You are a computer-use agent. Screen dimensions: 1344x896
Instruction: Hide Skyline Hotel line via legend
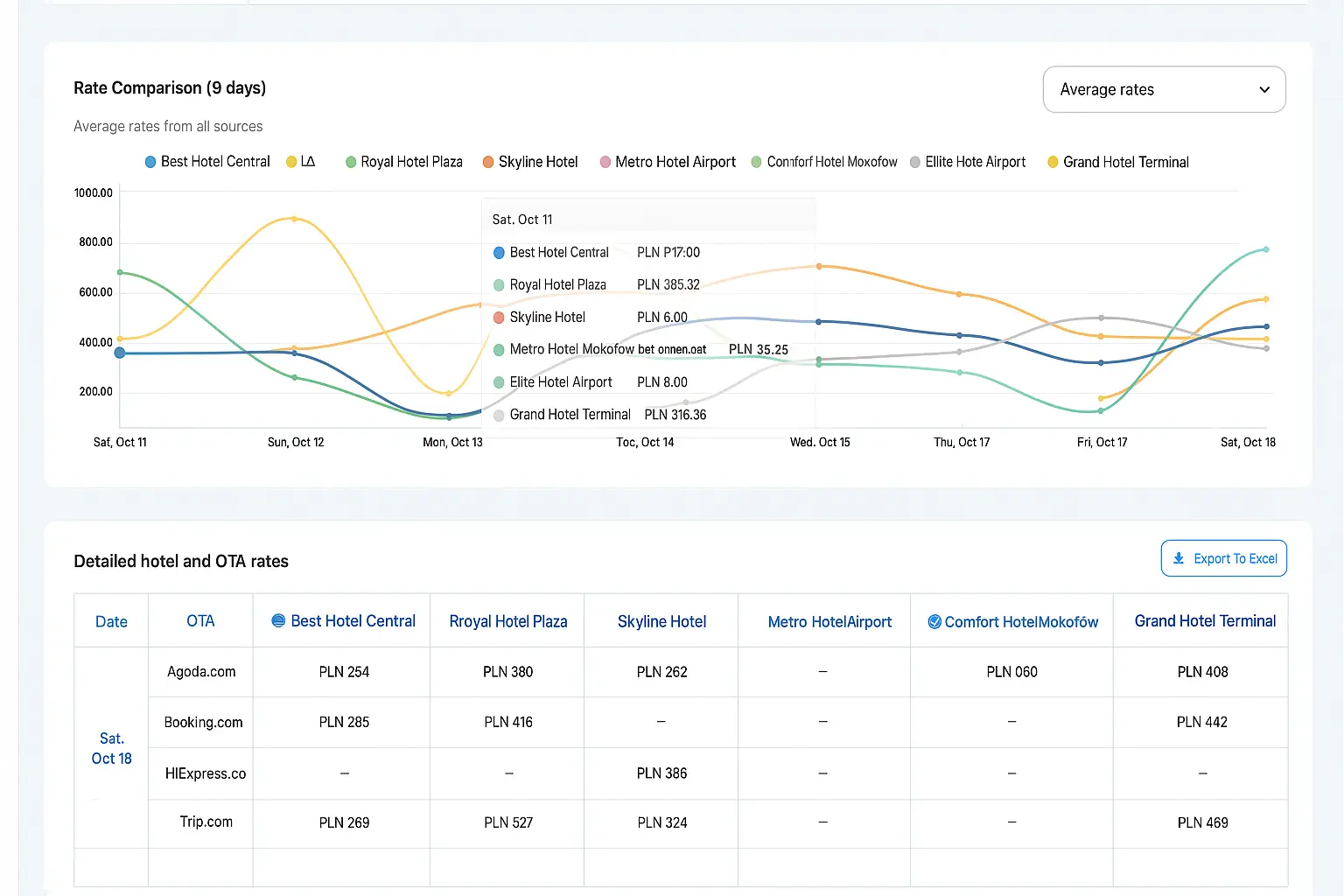point(530,162)
